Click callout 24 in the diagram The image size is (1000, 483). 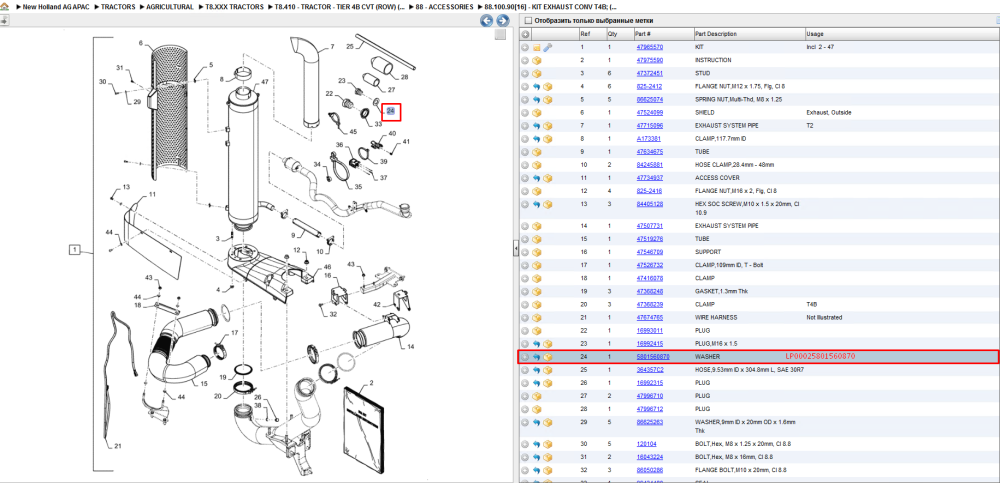point(391,112)
